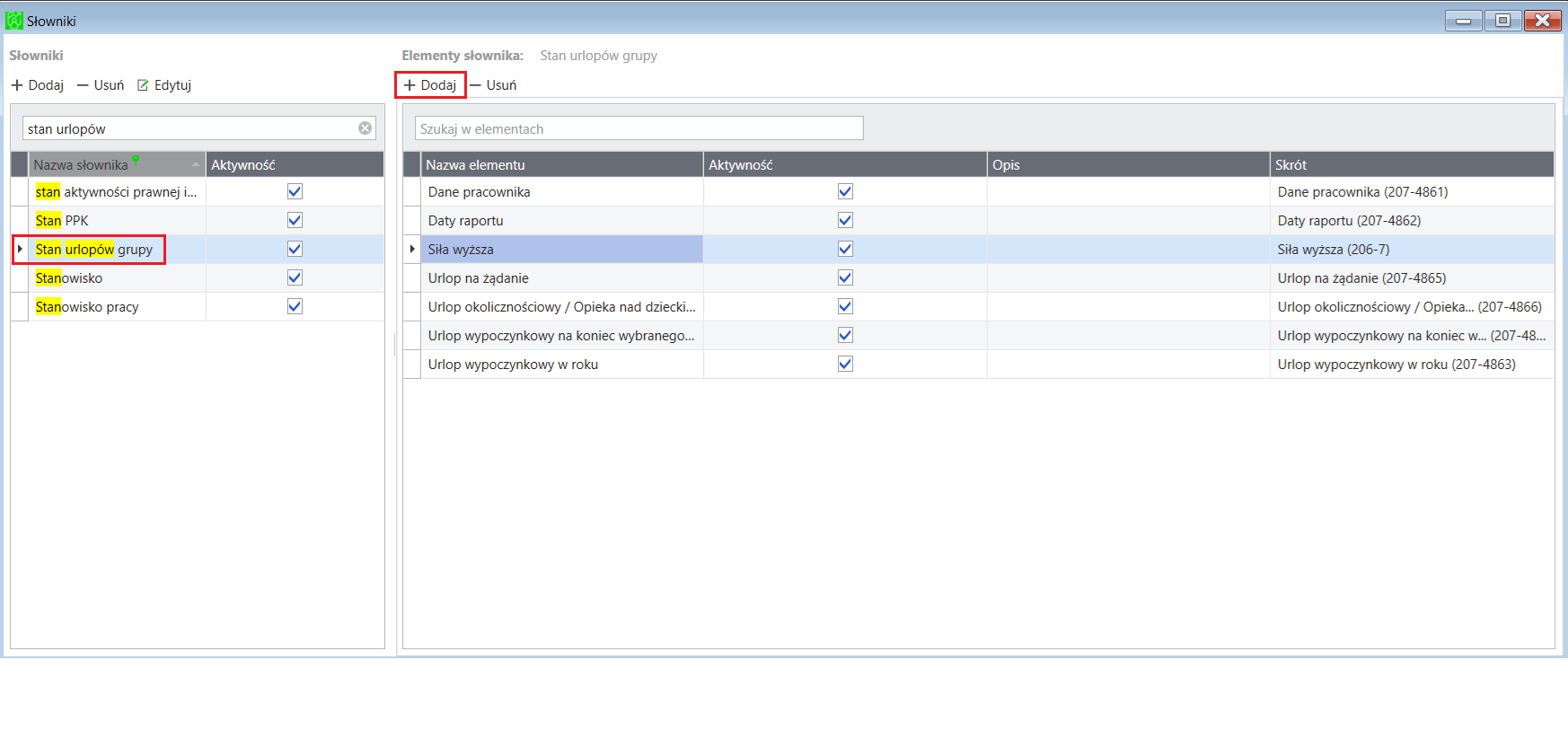Sort elements by their Aktywność column header
Screen dimensions: 1568x739
845,164
